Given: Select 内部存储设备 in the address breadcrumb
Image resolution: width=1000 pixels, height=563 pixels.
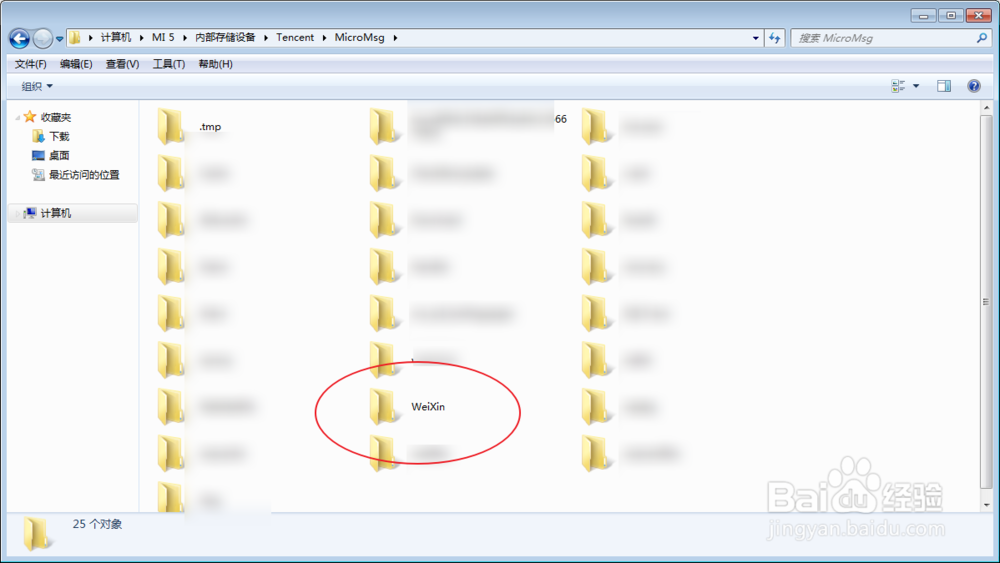Looking at the screenshot, I should [x=225, y=38].
